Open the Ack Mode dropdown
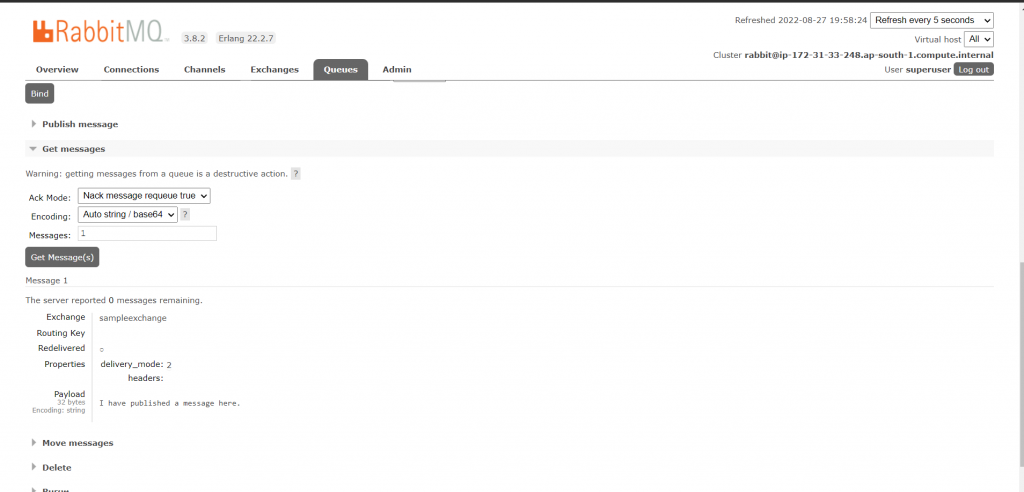Screen dimensions: 1024x492 [144, 195]
